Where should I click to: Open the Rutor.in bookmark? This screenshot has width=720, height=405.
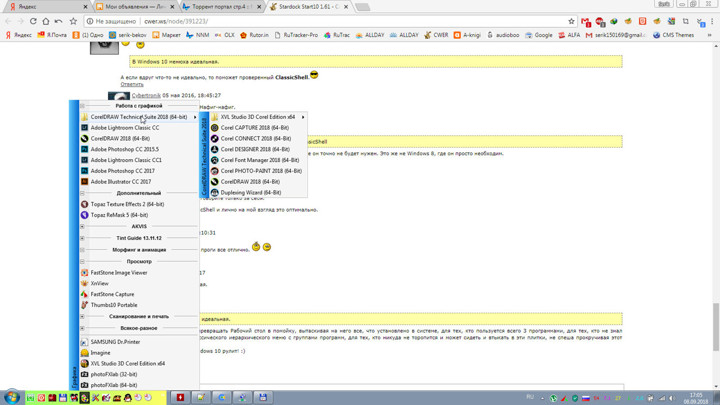(254, 35)
